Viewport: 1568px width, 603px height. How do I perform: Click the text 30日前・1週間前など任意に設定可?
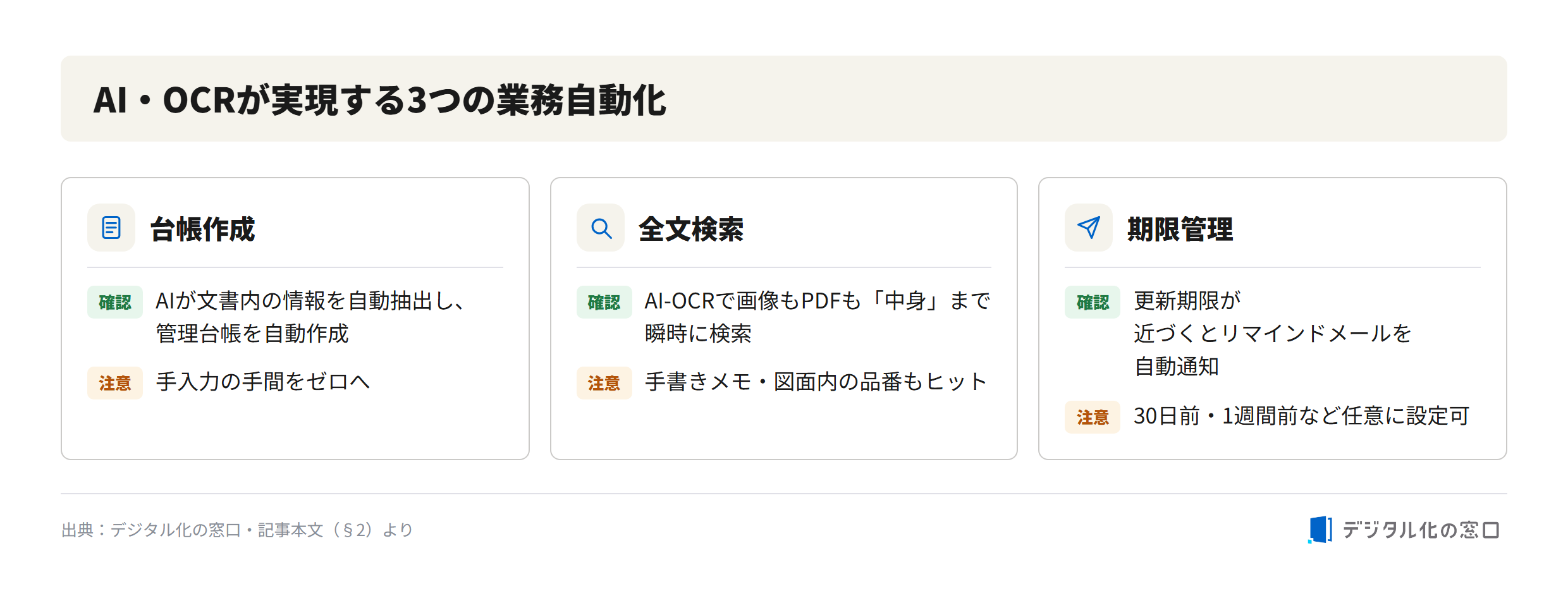tap(1301, 416)
